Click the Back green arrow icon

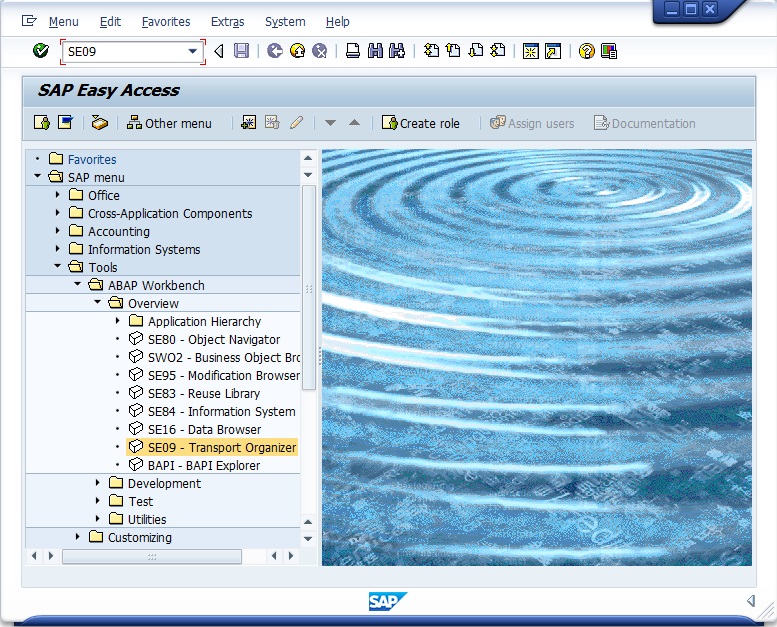pyautogui.click(x=275, y=51)
